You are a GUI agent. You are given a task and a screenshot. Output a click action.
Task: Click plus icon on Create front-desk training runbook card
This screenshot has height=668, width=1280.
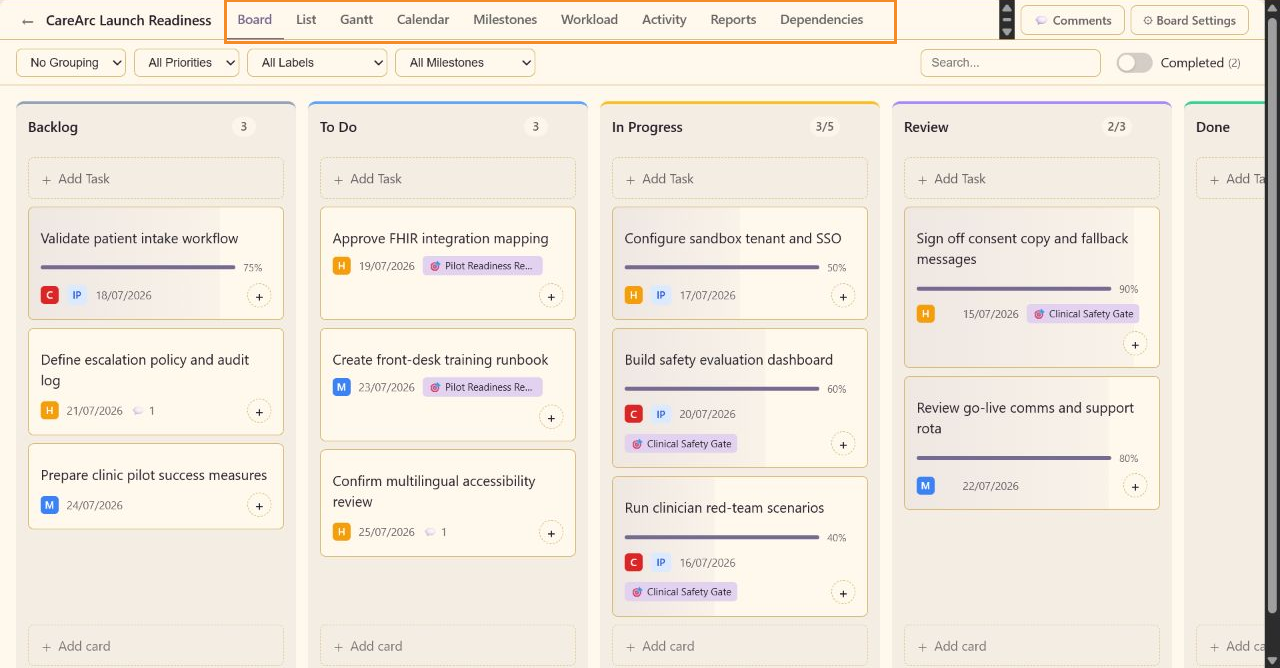[551, 417]
